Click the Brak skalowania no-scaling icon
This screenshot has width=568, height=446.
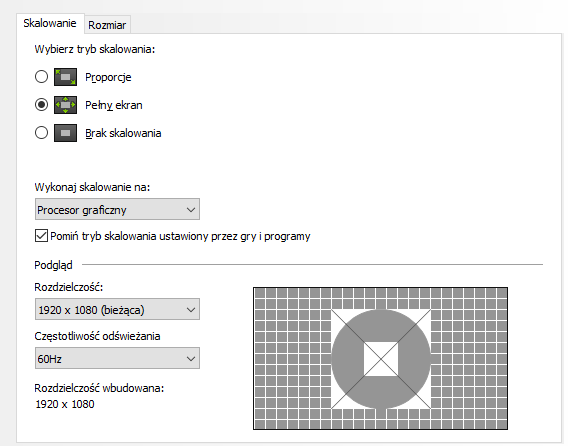coord(65,133)
